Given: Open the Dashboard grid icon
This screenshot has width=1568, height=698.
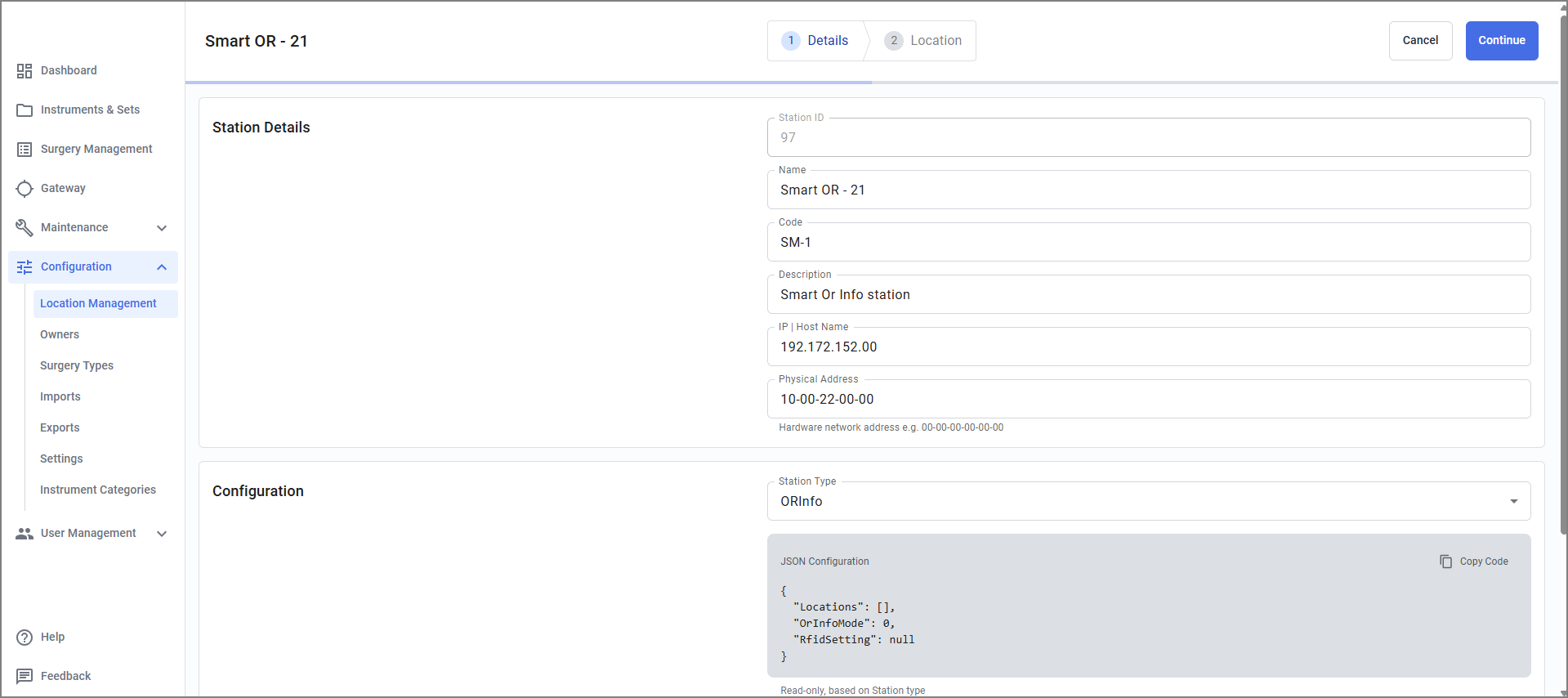Looking at the screenshot, I should point(25,71).
